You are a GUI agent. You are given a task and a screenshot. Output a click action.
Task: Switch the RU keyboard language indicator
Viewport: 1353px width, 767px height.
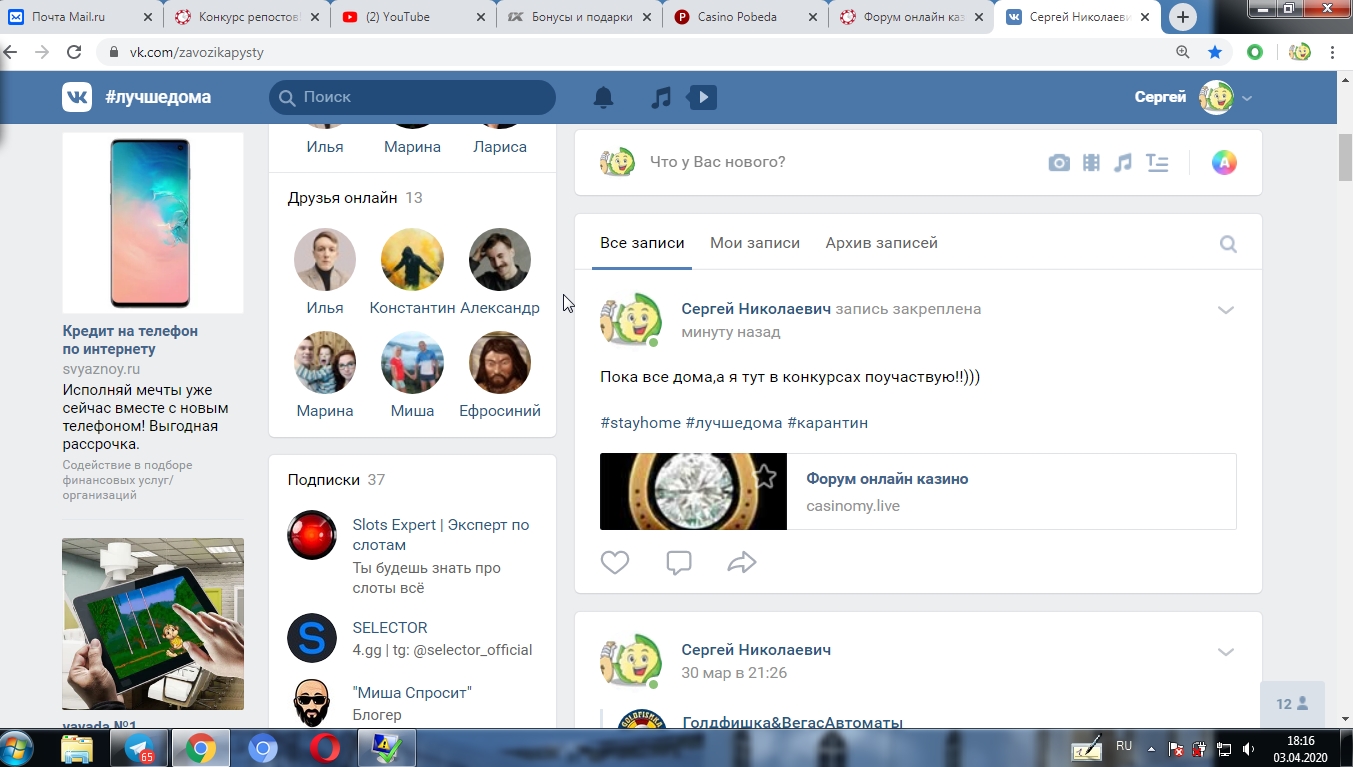tap(1124, 746)
